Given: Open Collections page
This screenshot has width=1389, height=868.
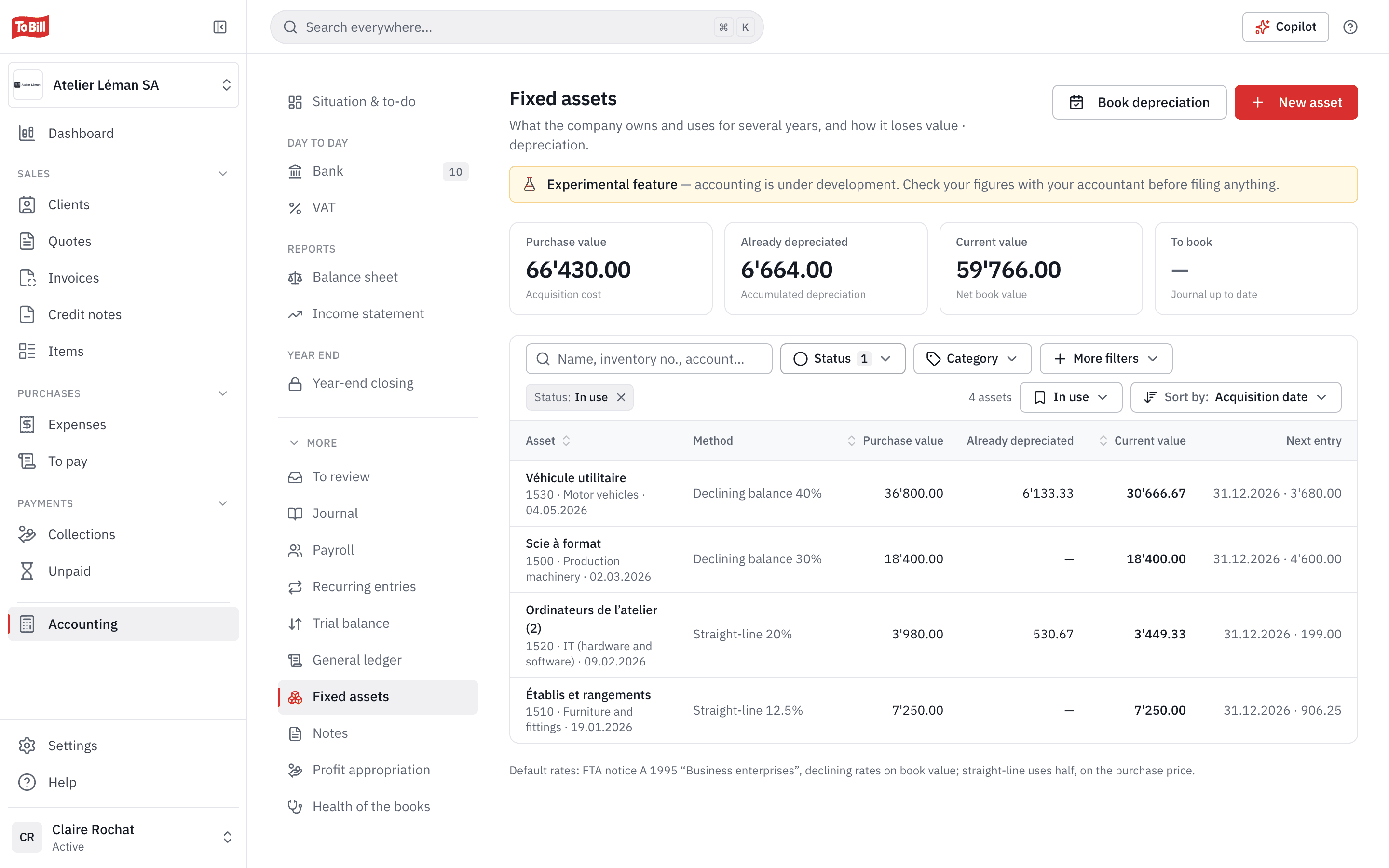Looking at the screenshot, I should tap(123, 534).
